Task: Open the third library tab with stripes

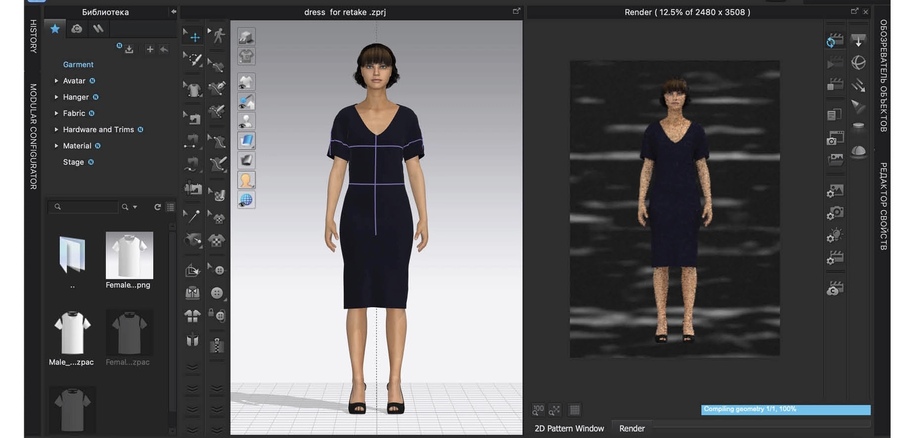Action: [x=98, y=29]
